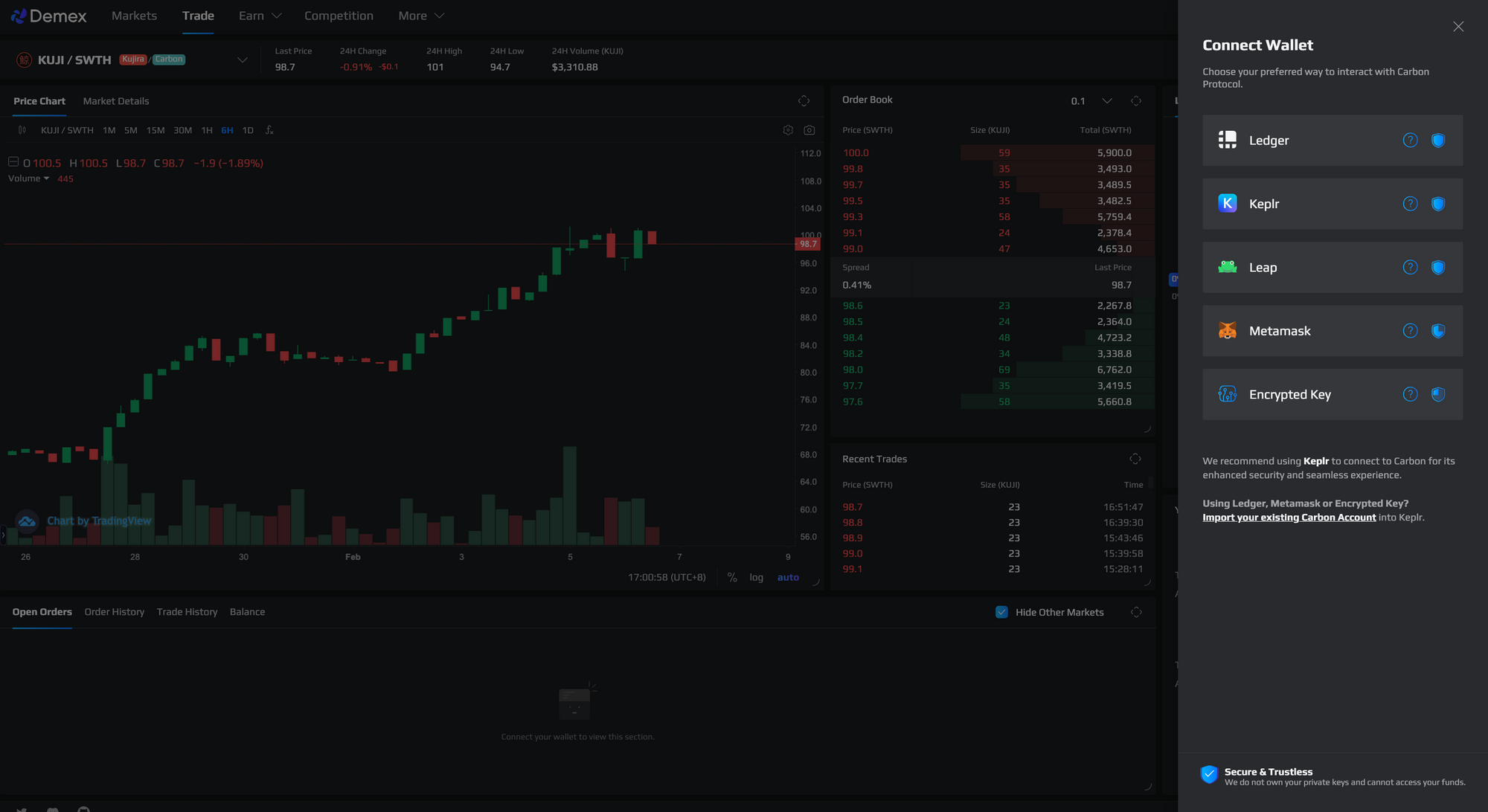Viewport: 1488px width, 812px height.
Task: Expand the left chart sidebar arrow
Action: 3,535
